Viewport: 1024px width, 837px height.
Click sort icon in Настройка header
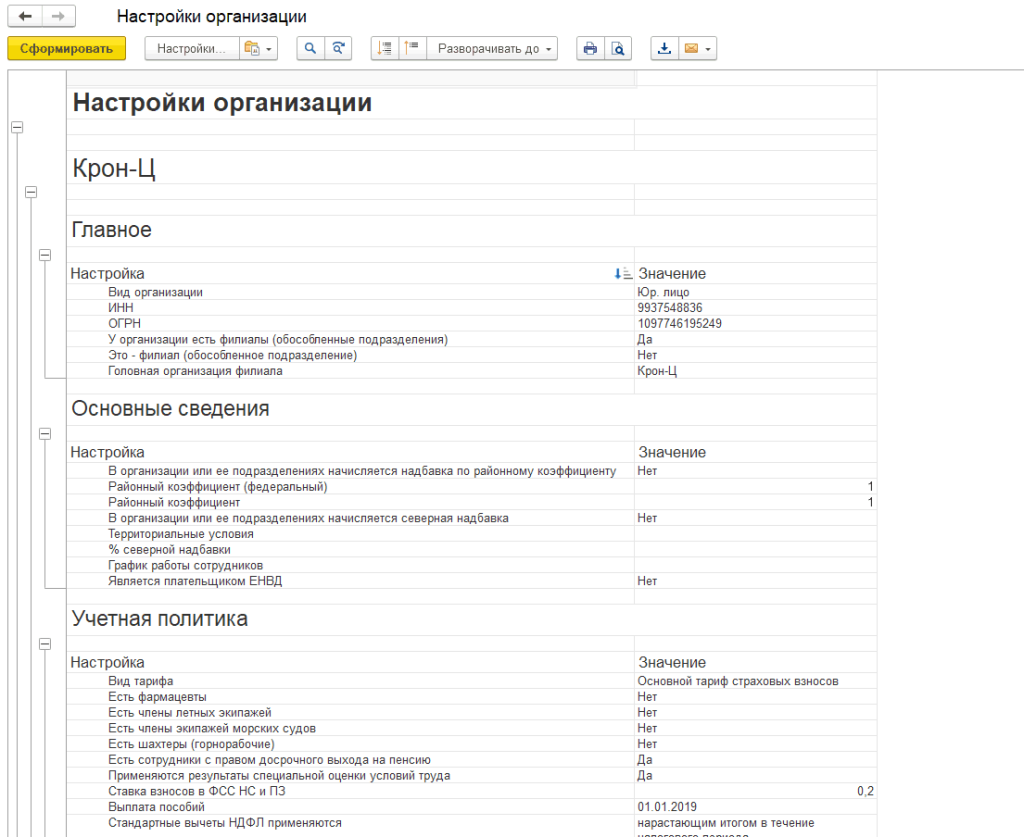coord(622,274)
